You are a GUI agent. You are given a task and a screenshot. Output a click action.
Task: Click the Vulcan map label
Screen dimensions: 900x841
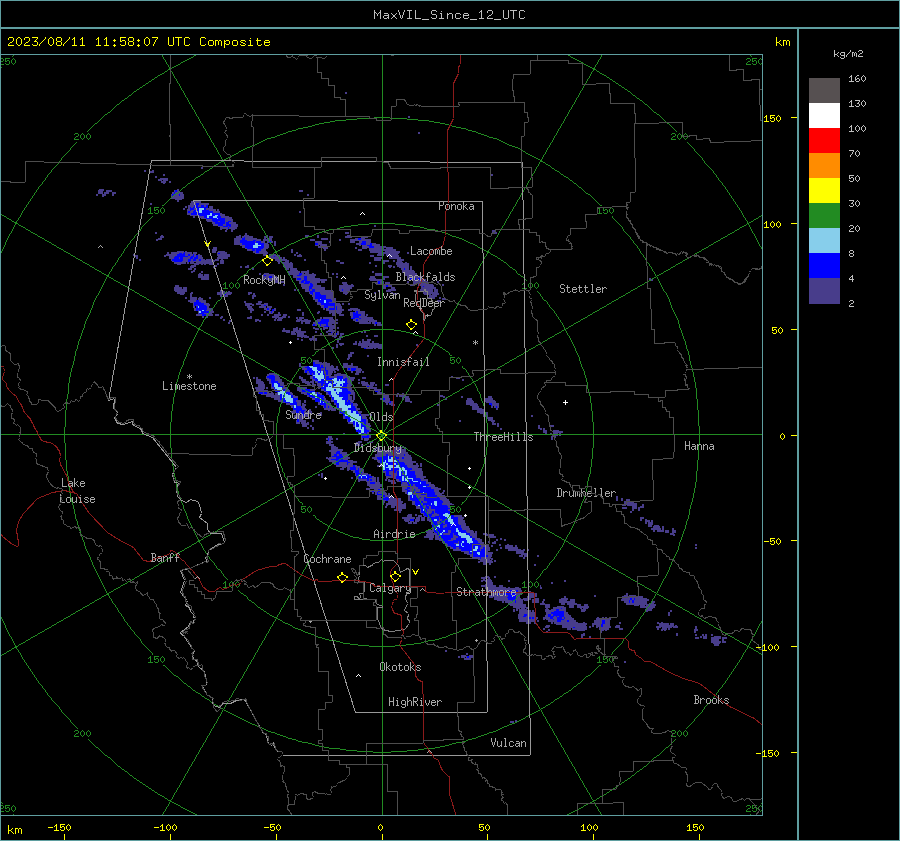pos(508,743)
